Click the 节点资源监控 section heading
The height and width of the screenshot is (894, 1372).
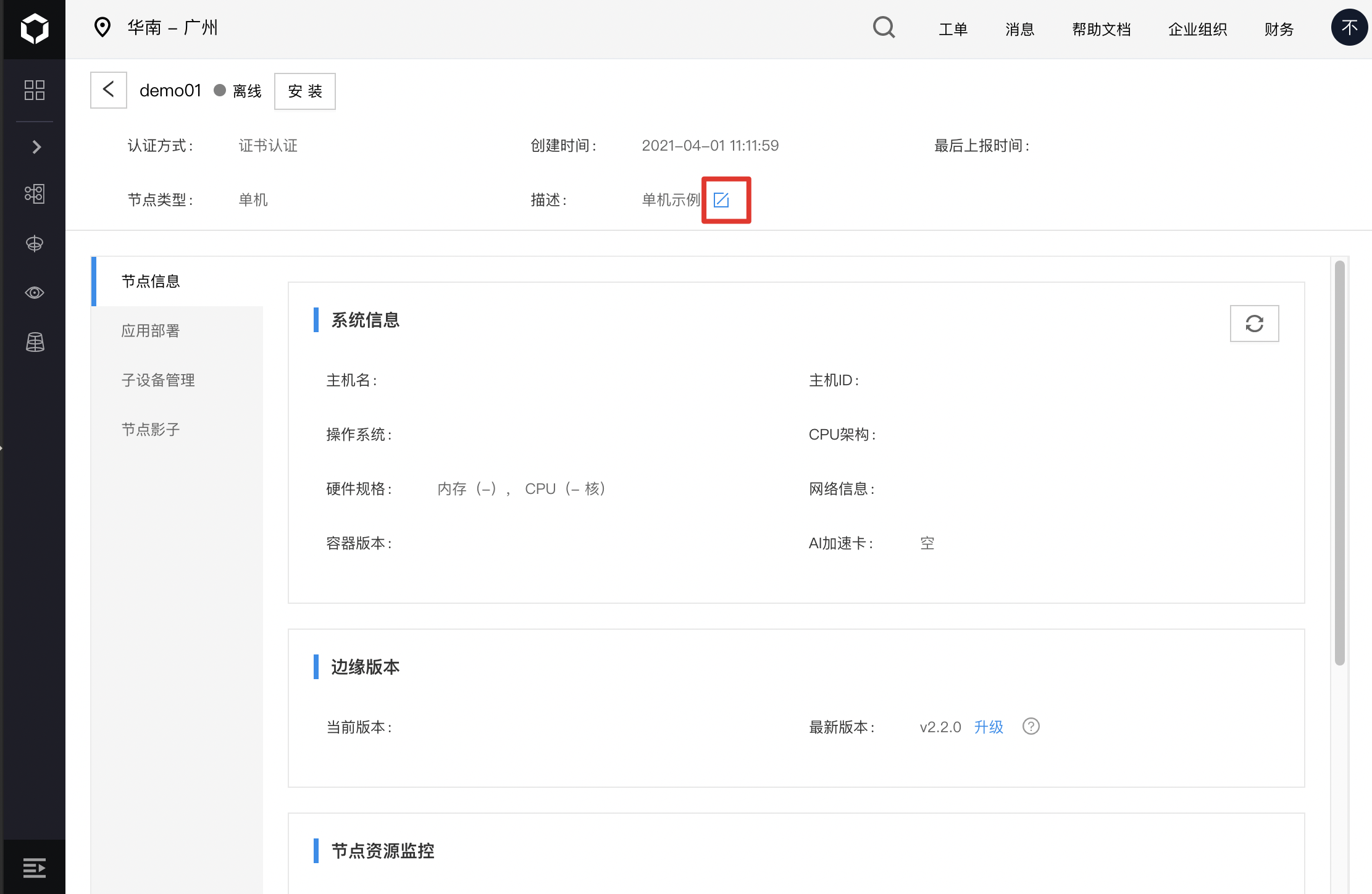[383, 851]
